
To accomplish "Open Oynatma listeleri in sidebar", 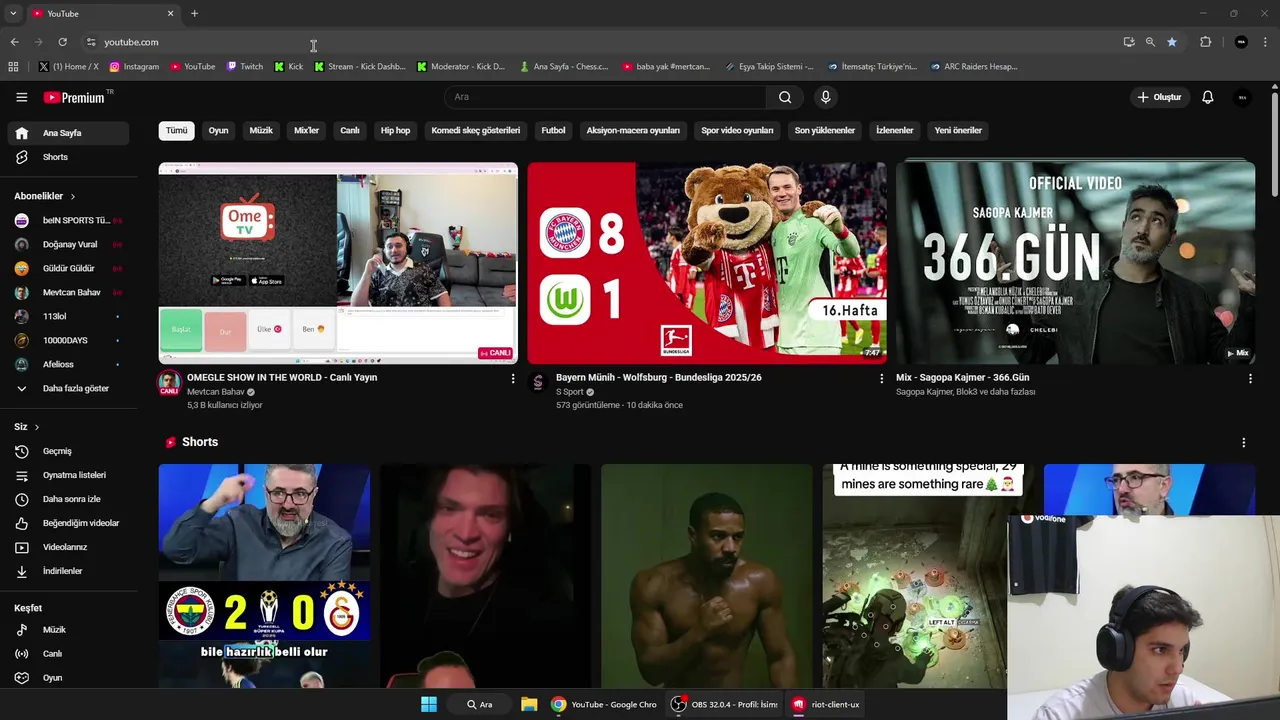I will 68,475.
